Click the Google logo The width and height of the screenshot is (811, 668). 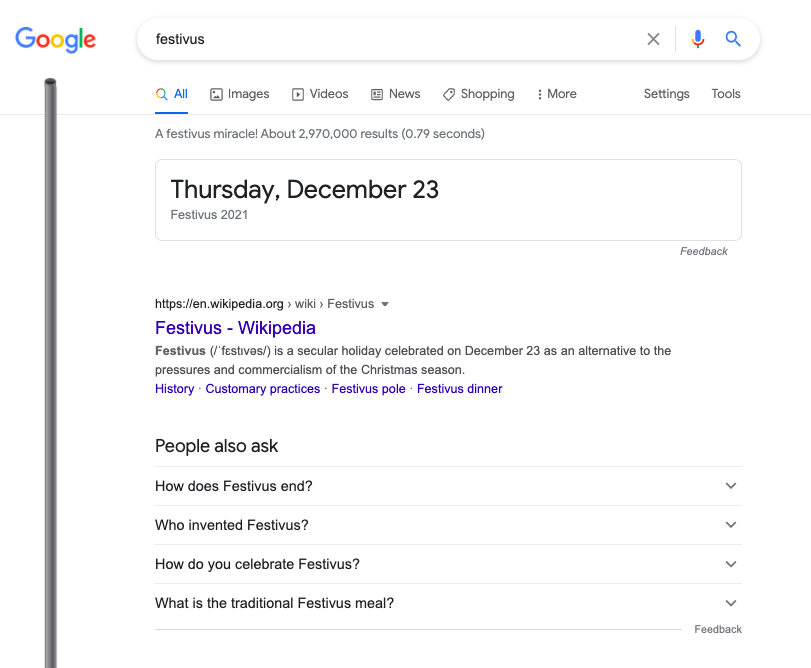click(x=55, y=39)
